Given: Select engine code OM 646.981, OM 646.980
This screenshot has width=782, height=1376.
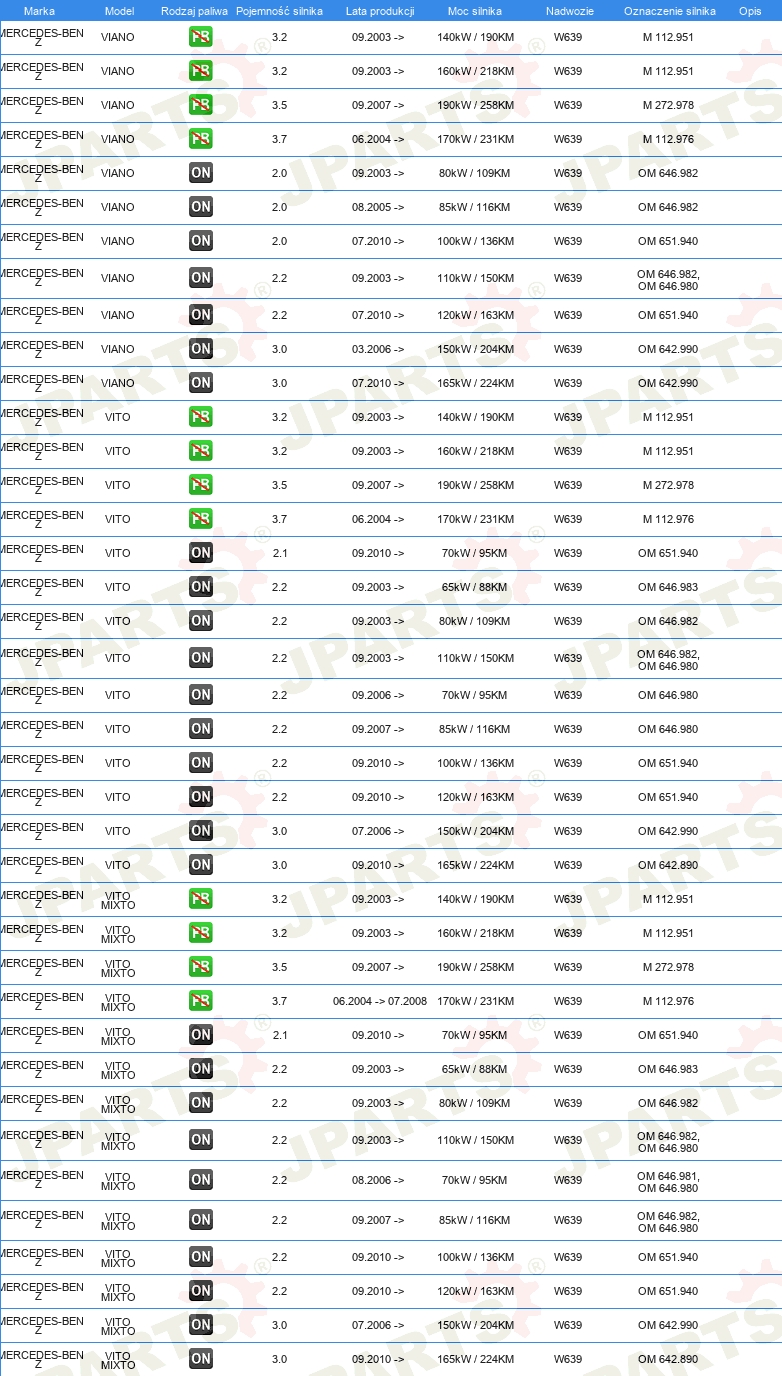Looking at the screenshot, I should [668, 1181].
